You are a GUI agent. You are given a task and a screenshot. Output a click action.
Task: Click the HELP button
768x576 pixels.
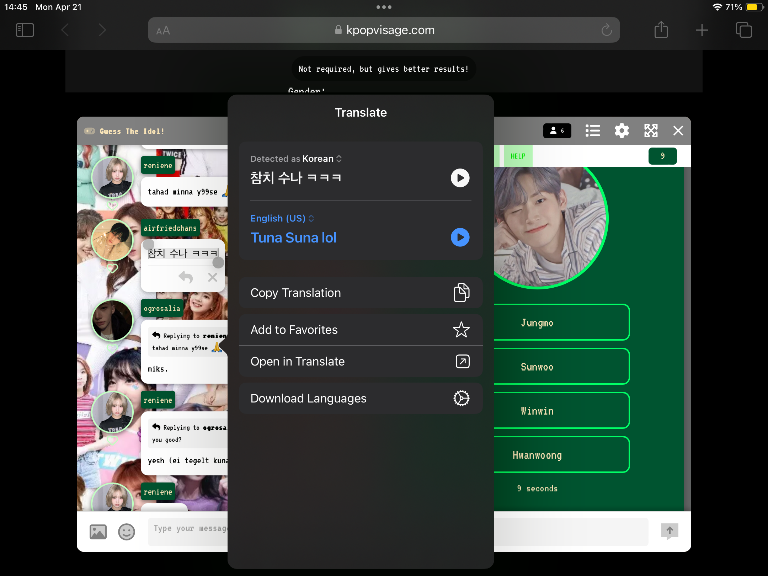click(x=517, y=156)
